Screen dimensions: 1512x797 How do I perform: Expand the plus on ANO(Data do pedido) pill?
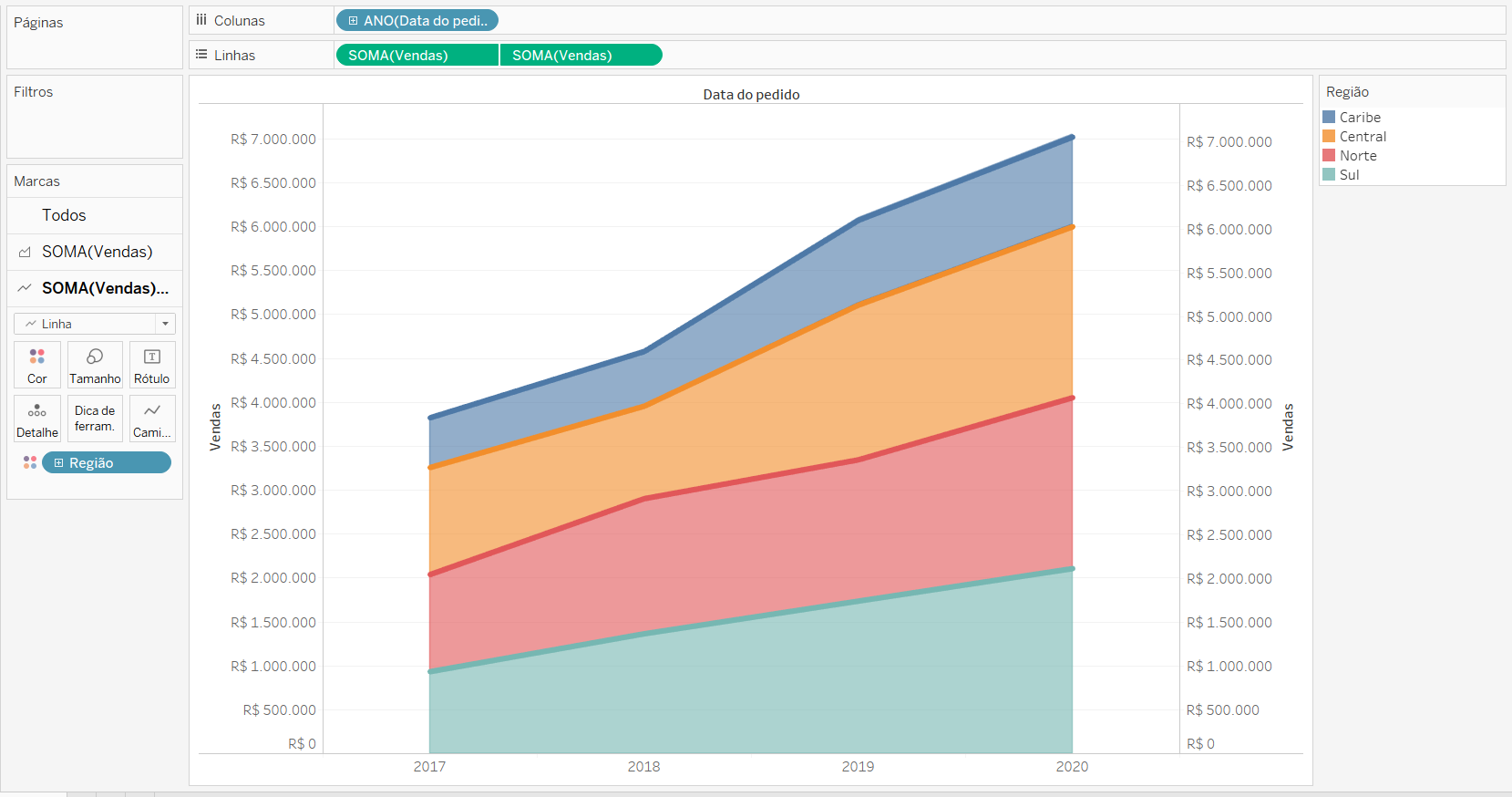[353, 20]
